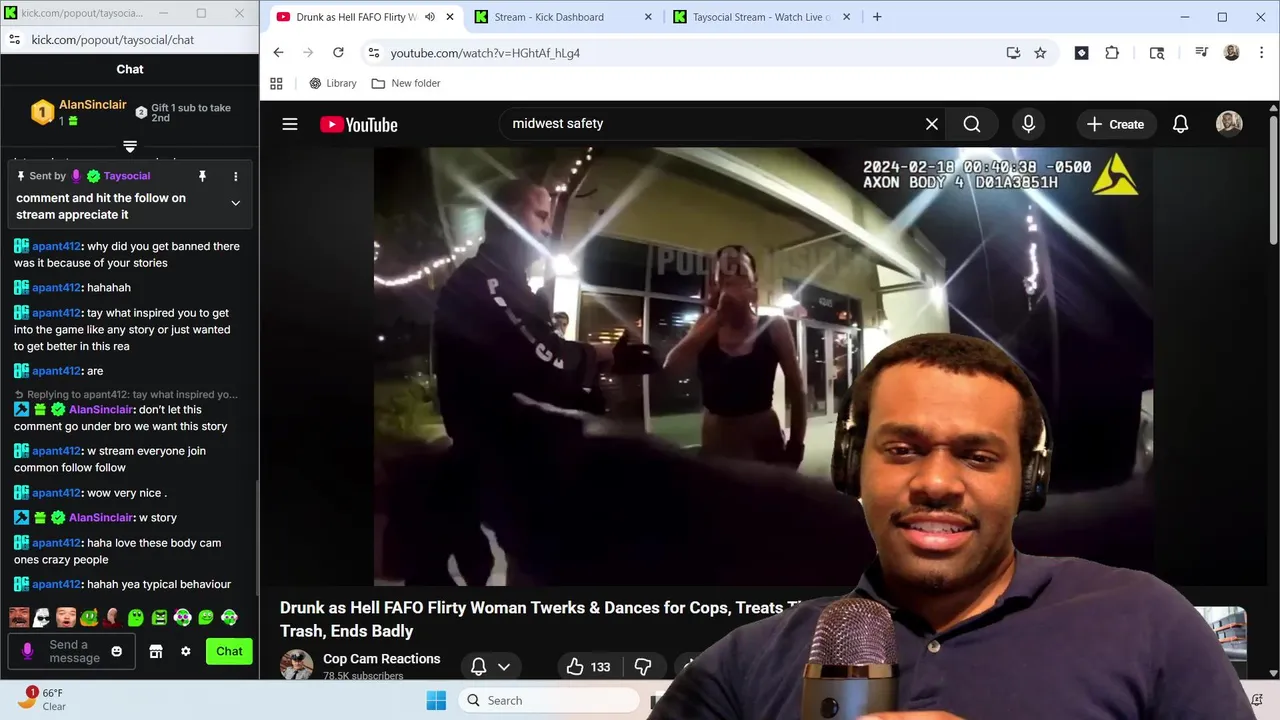
Task: Open YouTube notifications bell
Action: pyautogui.click(x=1181, y=124)
